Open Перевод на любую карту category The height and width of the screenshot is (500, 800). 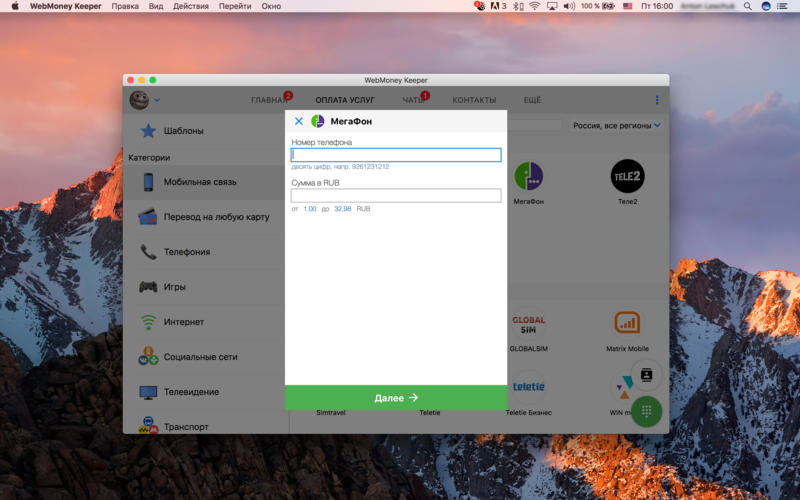tap(206, 217)
